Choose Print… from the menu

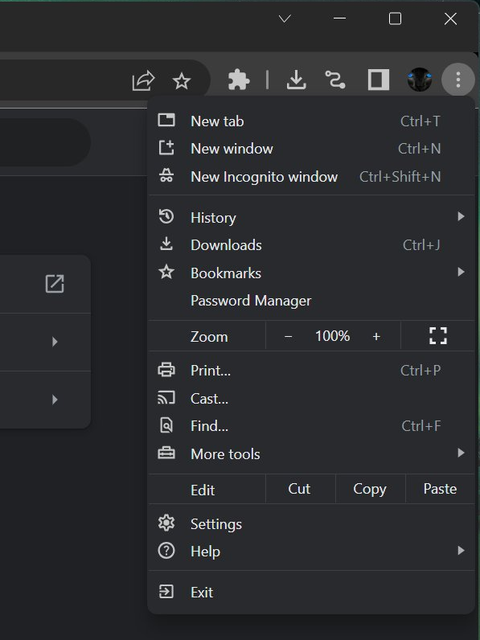(311, 370)
